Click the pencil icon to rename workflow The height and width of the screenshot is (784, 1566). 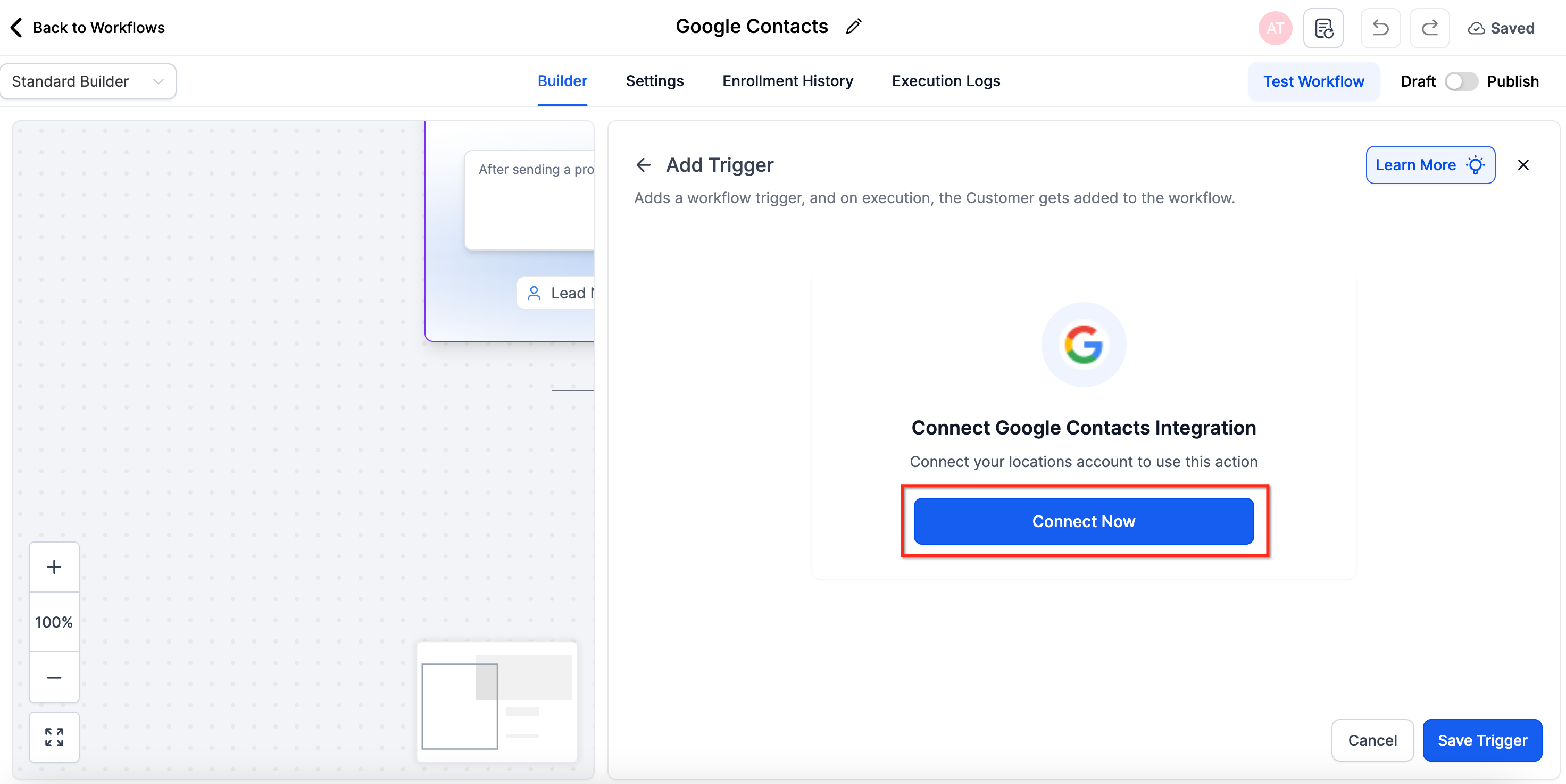coord(854,27)
